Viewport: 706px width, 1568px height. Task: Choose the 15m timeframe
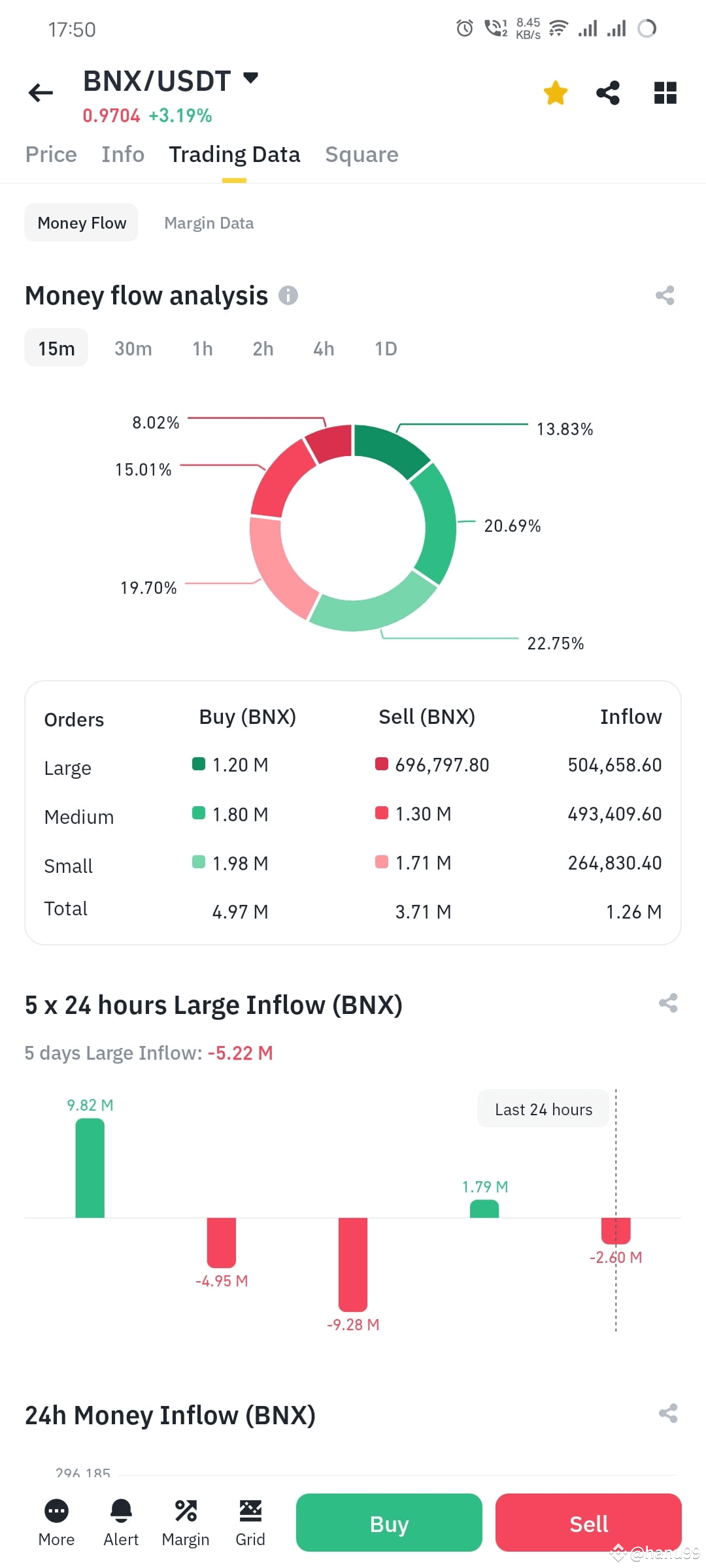tap(56, 348)
